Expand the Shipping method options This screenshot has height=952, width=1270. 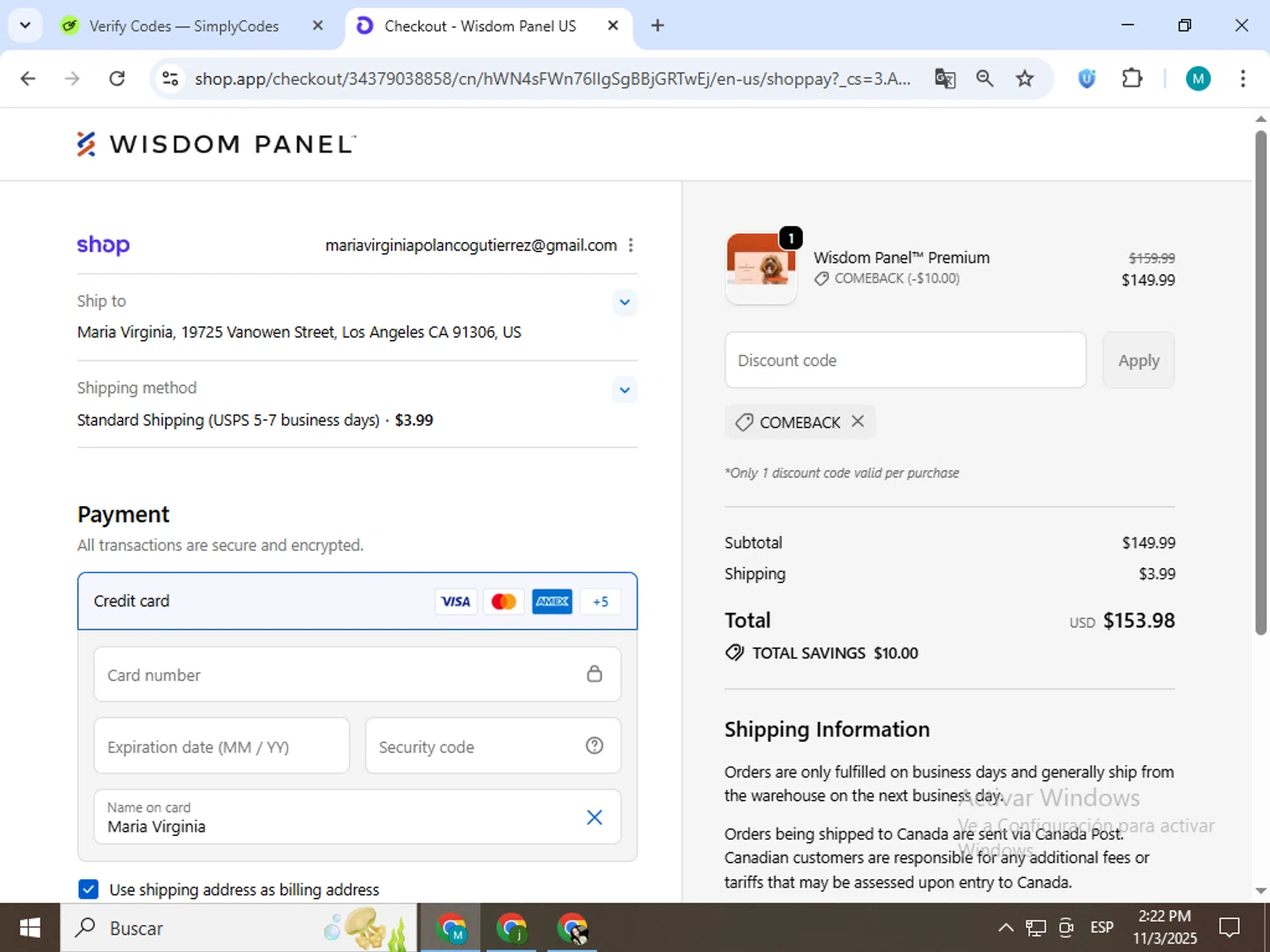tap(624, 390)
